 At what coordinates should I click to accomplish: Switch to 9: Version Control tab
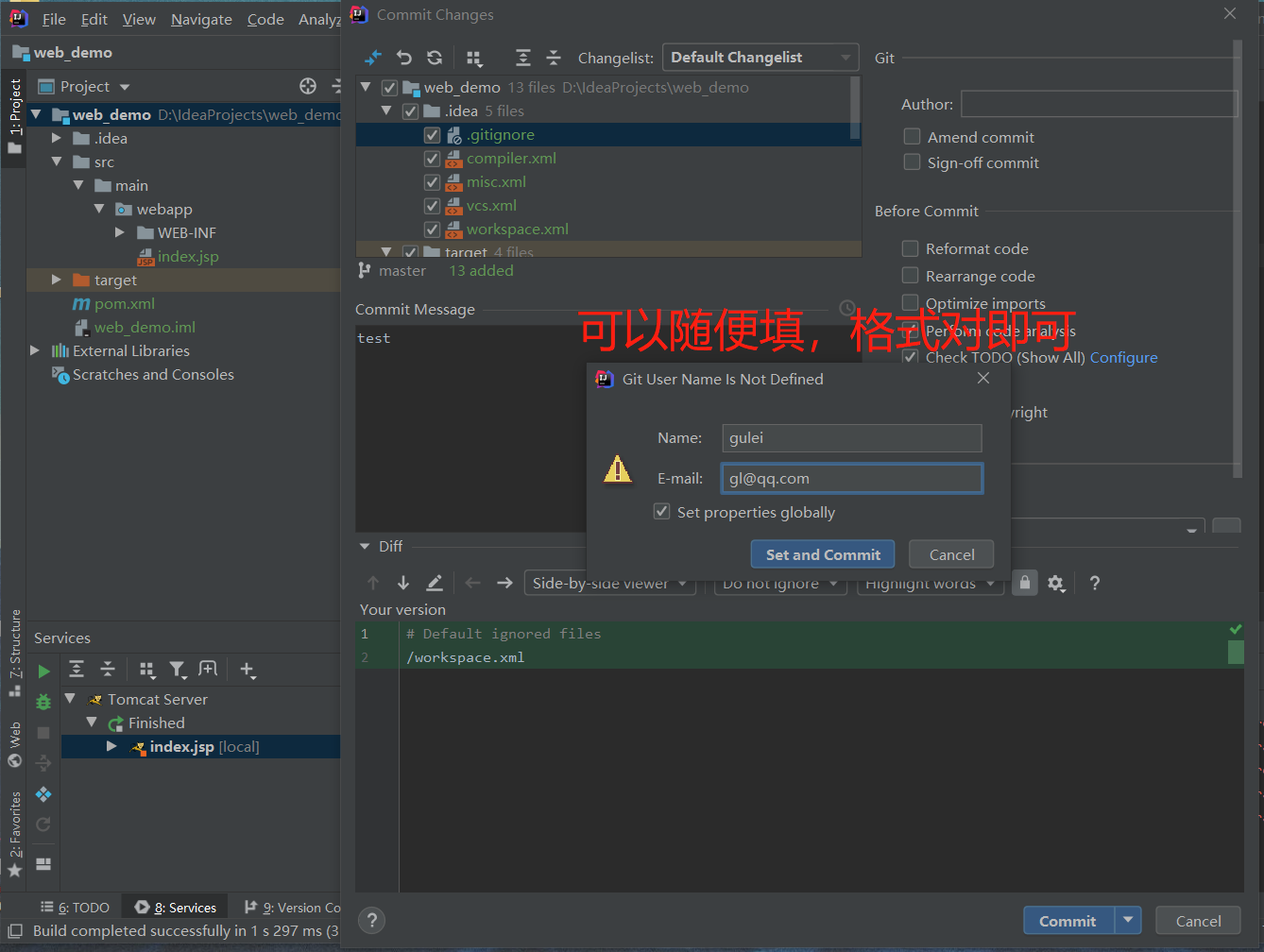click(292, 907)
